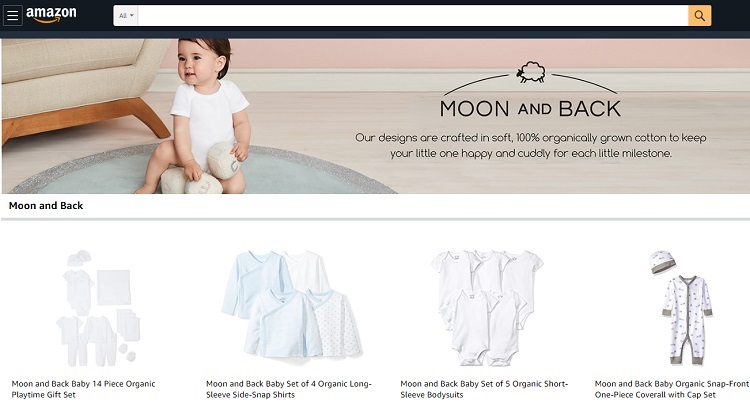This screenshot has width=750, height=417.
Task: Click into the Amazon search field
Action: [x=413, y=16]
